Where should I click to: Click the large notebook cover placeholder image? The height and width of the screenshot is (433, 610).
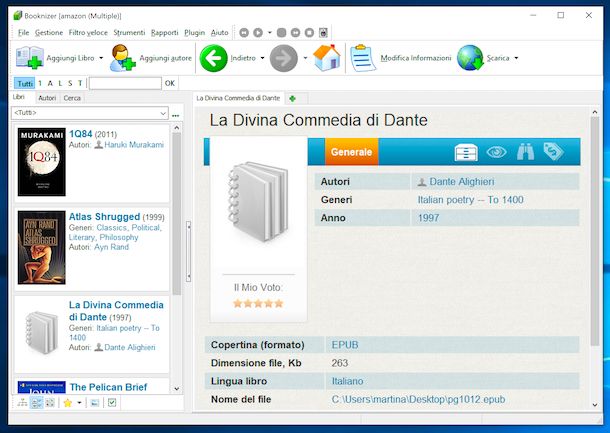pos(258,202)
